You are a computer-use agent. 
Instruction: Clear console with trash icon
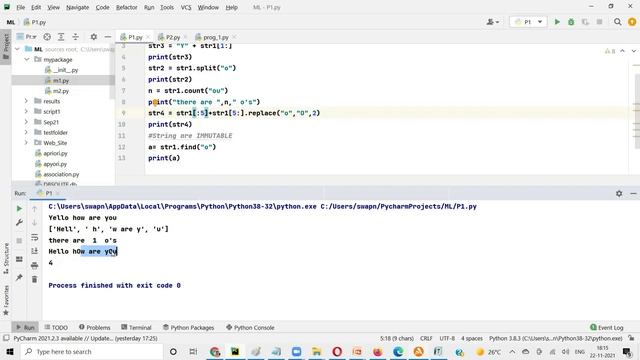click(x=35, y=279)
